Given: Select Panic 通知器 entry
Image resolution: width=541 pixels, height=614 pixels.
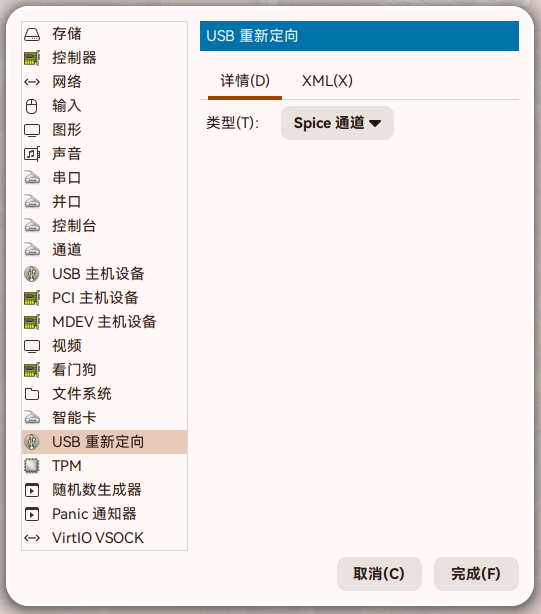Looking at the screenshot, I should 105,514.
